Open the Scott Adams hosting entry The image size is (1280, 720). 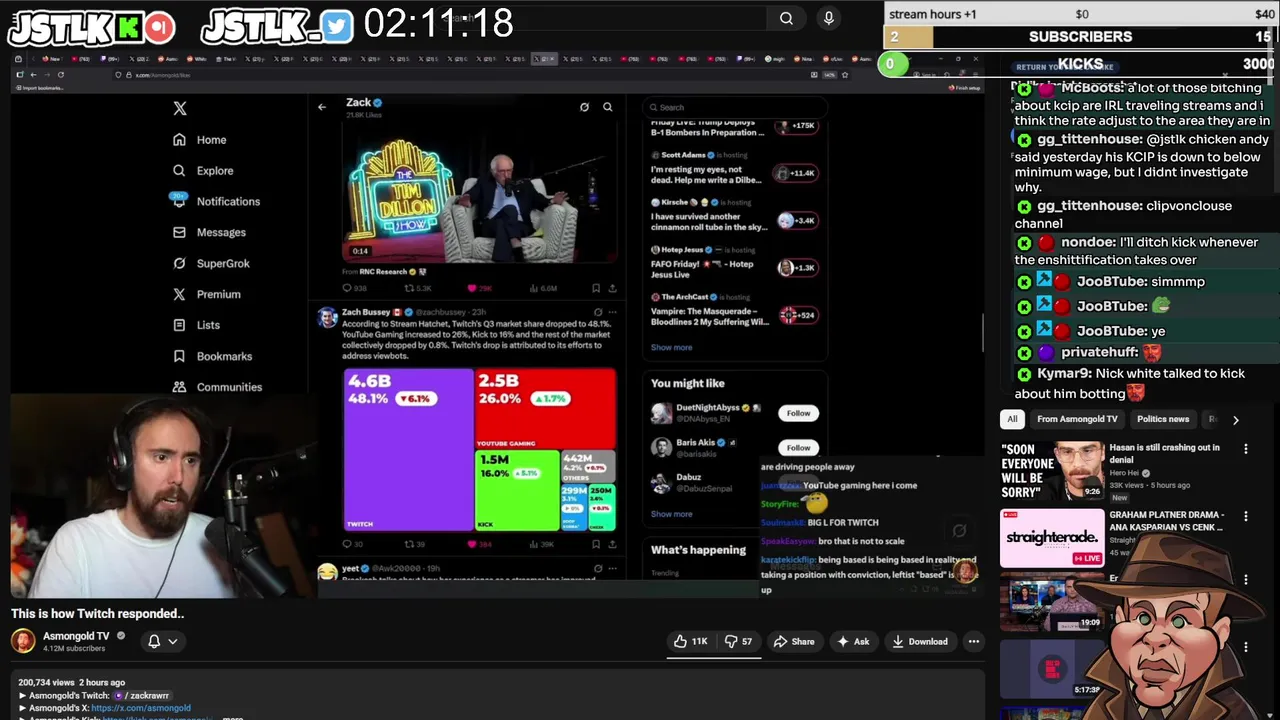pyautogui.click(x=734, y=168)
